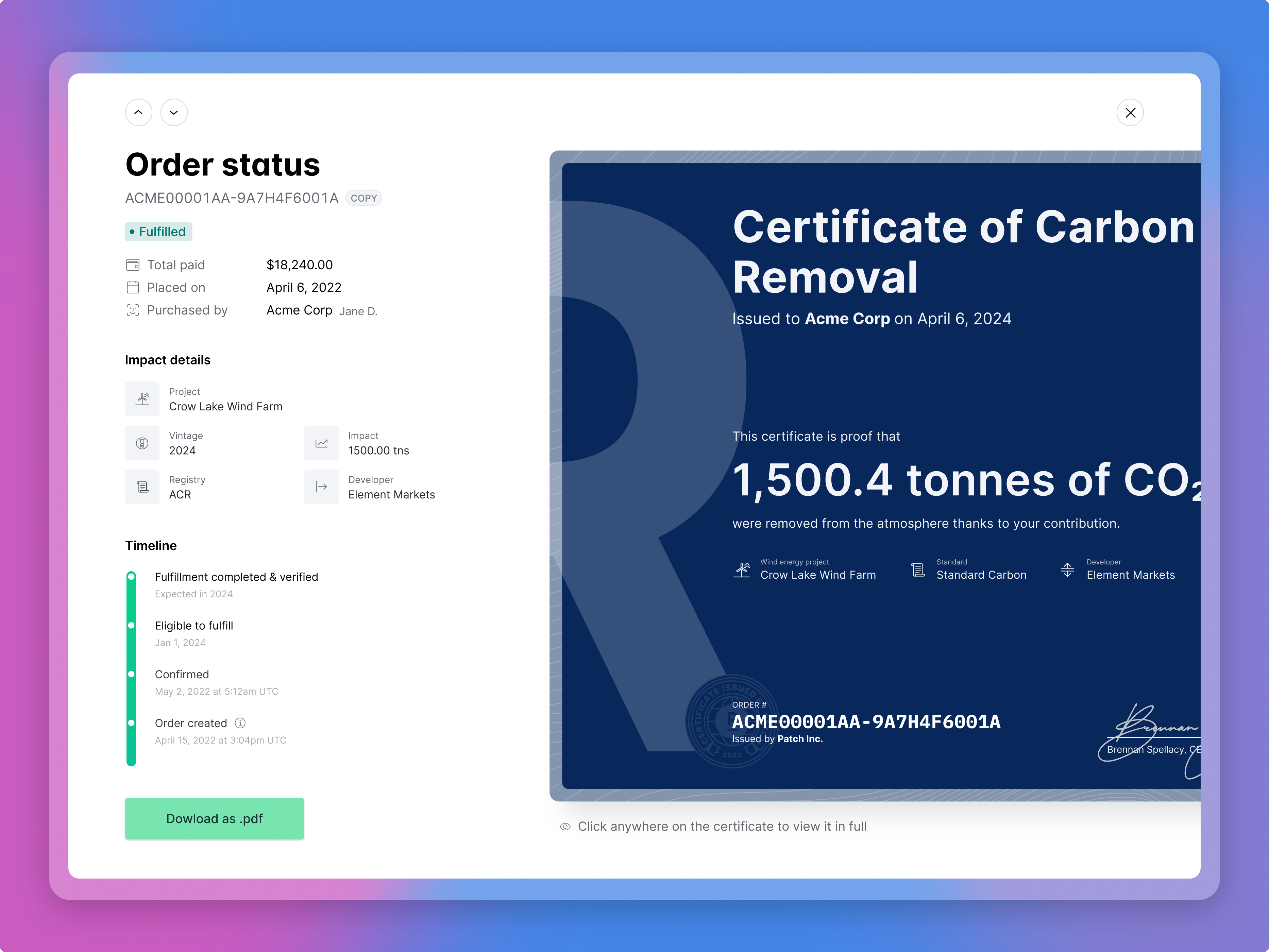Go to previous order with up chevron
This screenshot has height=952, width=1269.
coord(138,113)
